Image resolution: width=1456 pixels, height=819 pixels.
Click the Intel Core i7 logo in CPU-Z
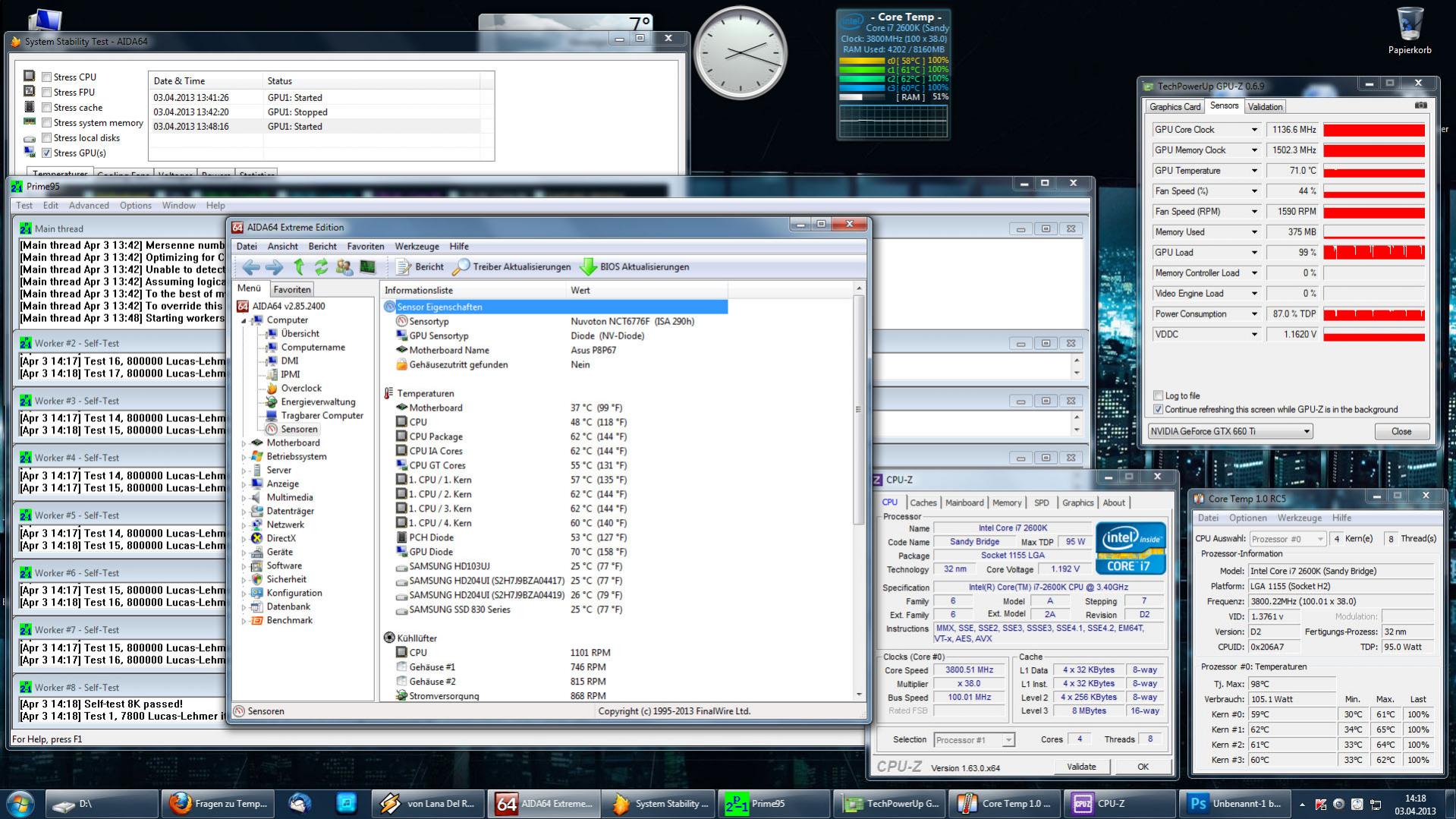[x=1131, y=548]
